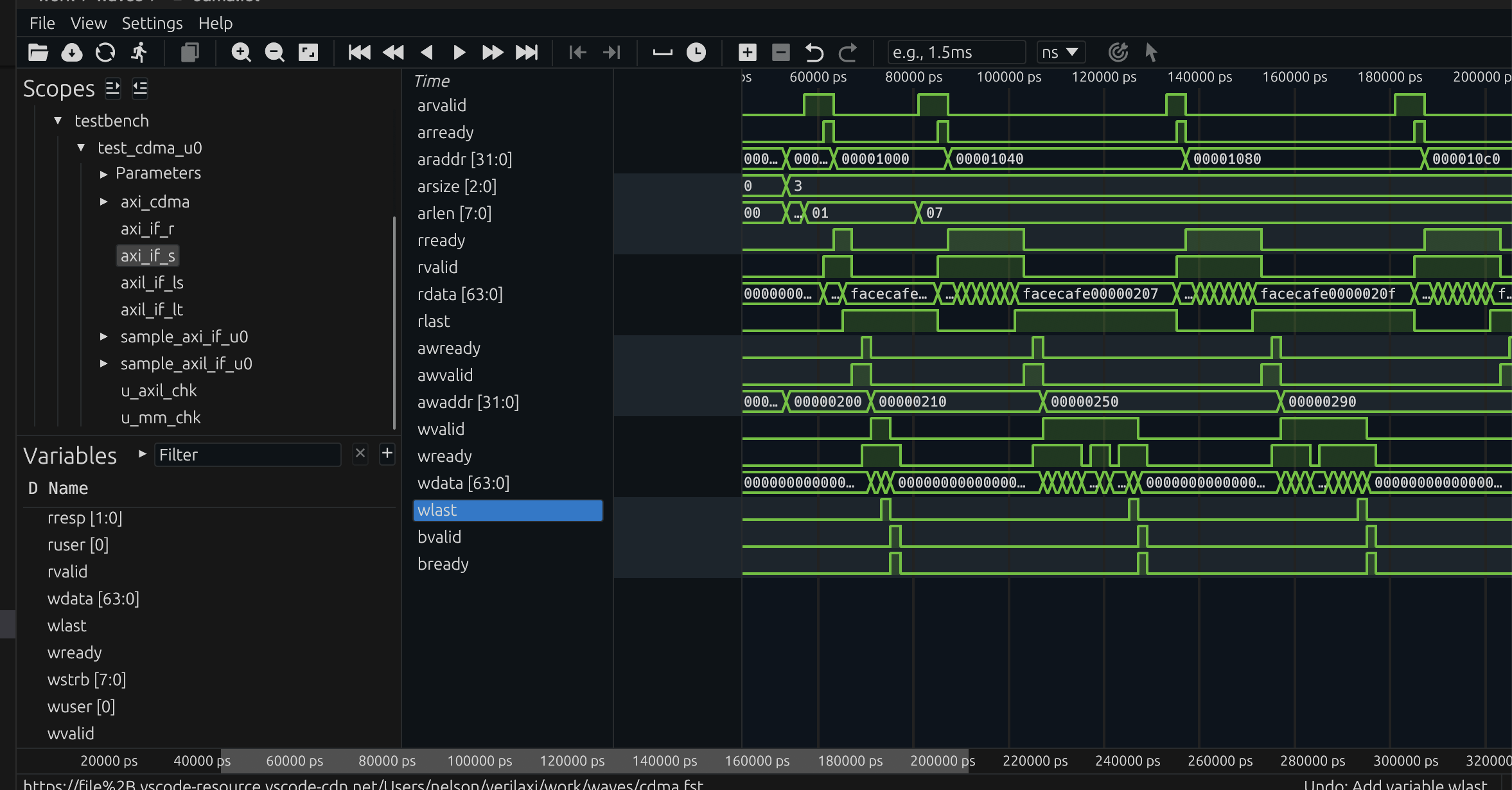Open the Settings menu
The width and height of the screenshot is (1512, 790).
click(152, 23)
